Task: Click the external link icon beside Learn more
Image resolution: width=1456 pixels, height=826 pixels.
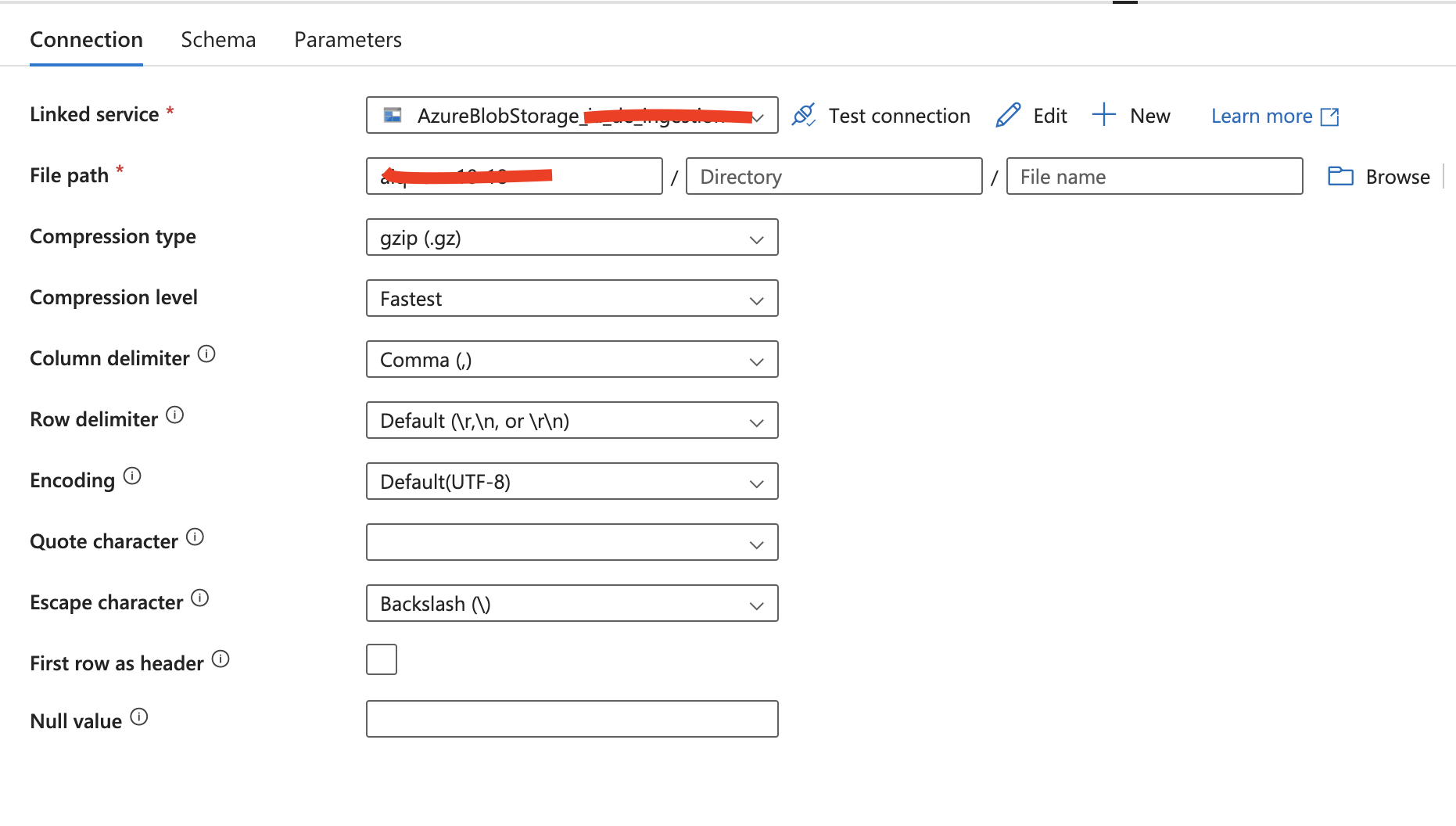Action: coord(1329,116)
